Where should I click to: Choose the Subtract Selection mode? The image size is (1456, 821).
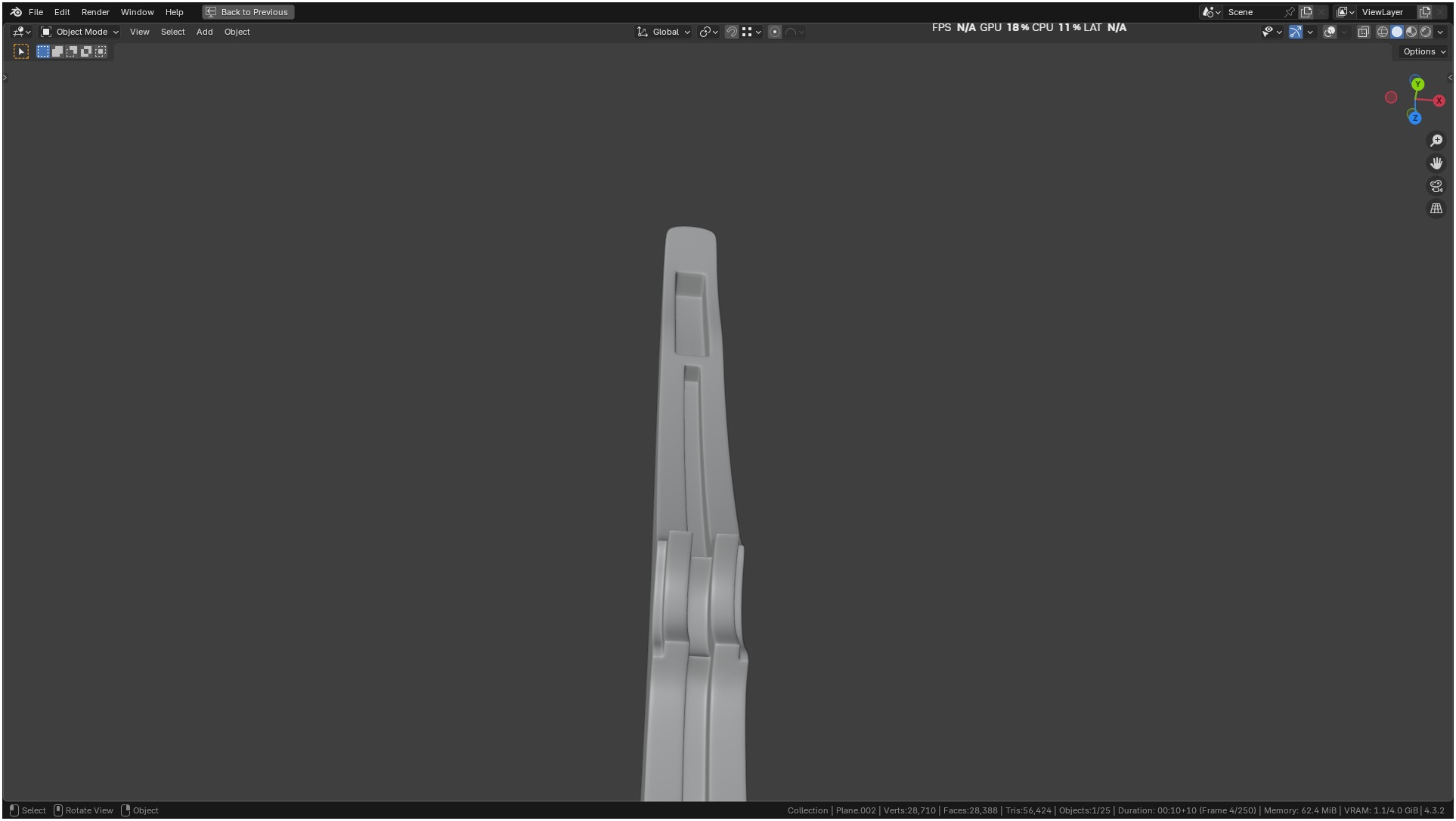(72, 51)
